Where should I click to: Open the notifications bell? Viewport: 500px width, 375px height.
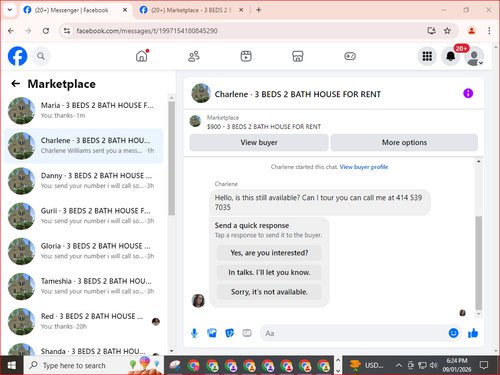coord(451,56)
